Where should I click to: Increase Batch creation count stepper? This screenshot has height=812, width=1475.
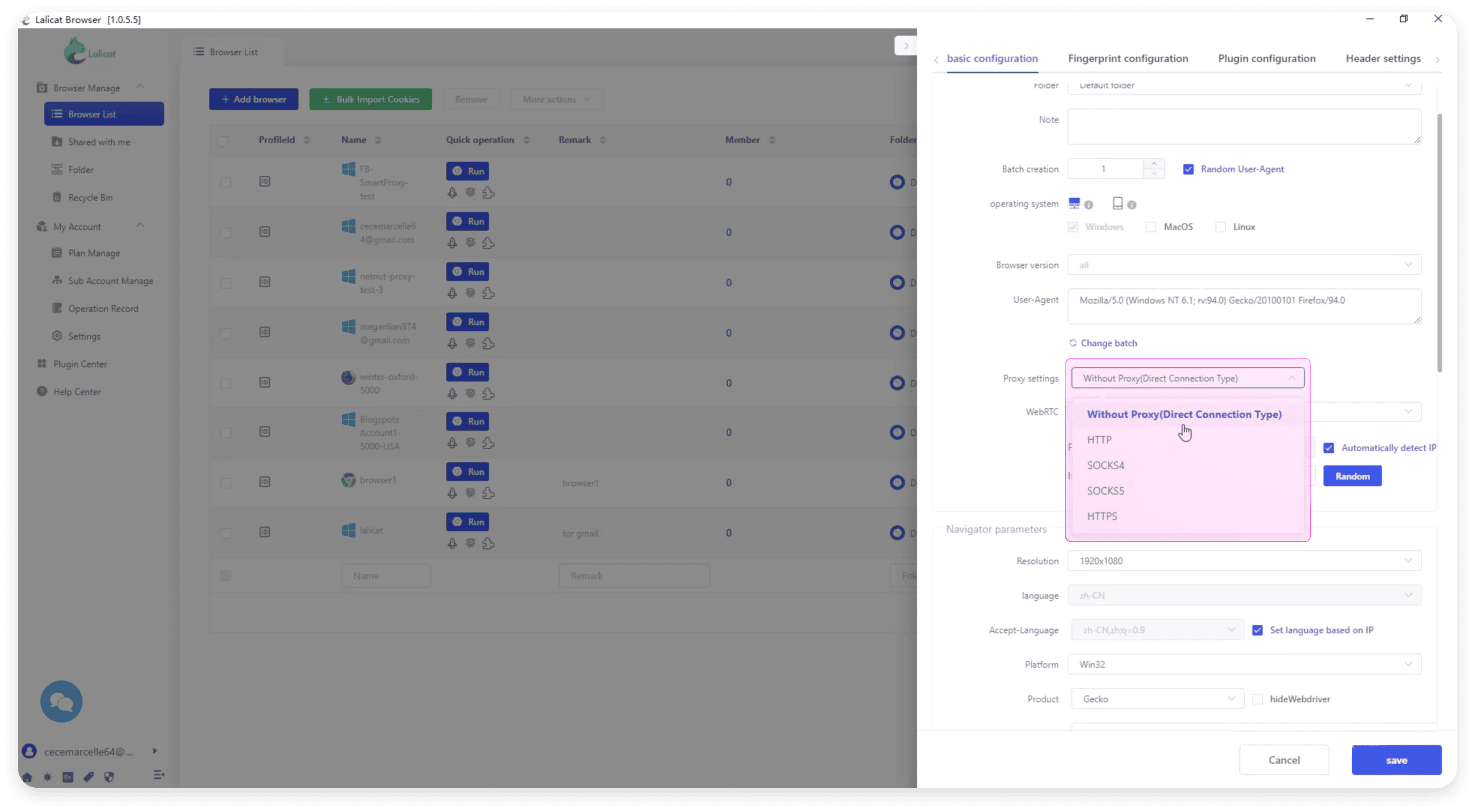coord(1154,164)
